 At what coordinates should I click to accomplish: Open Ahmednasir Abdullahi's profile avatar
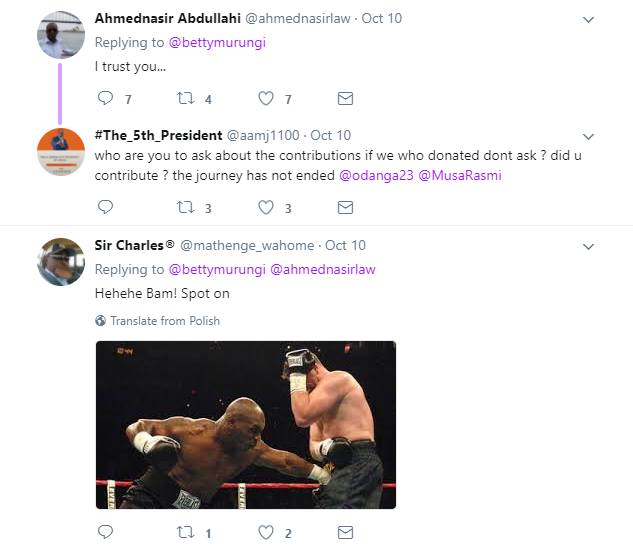pyautogui.click(x=61, y=35)
